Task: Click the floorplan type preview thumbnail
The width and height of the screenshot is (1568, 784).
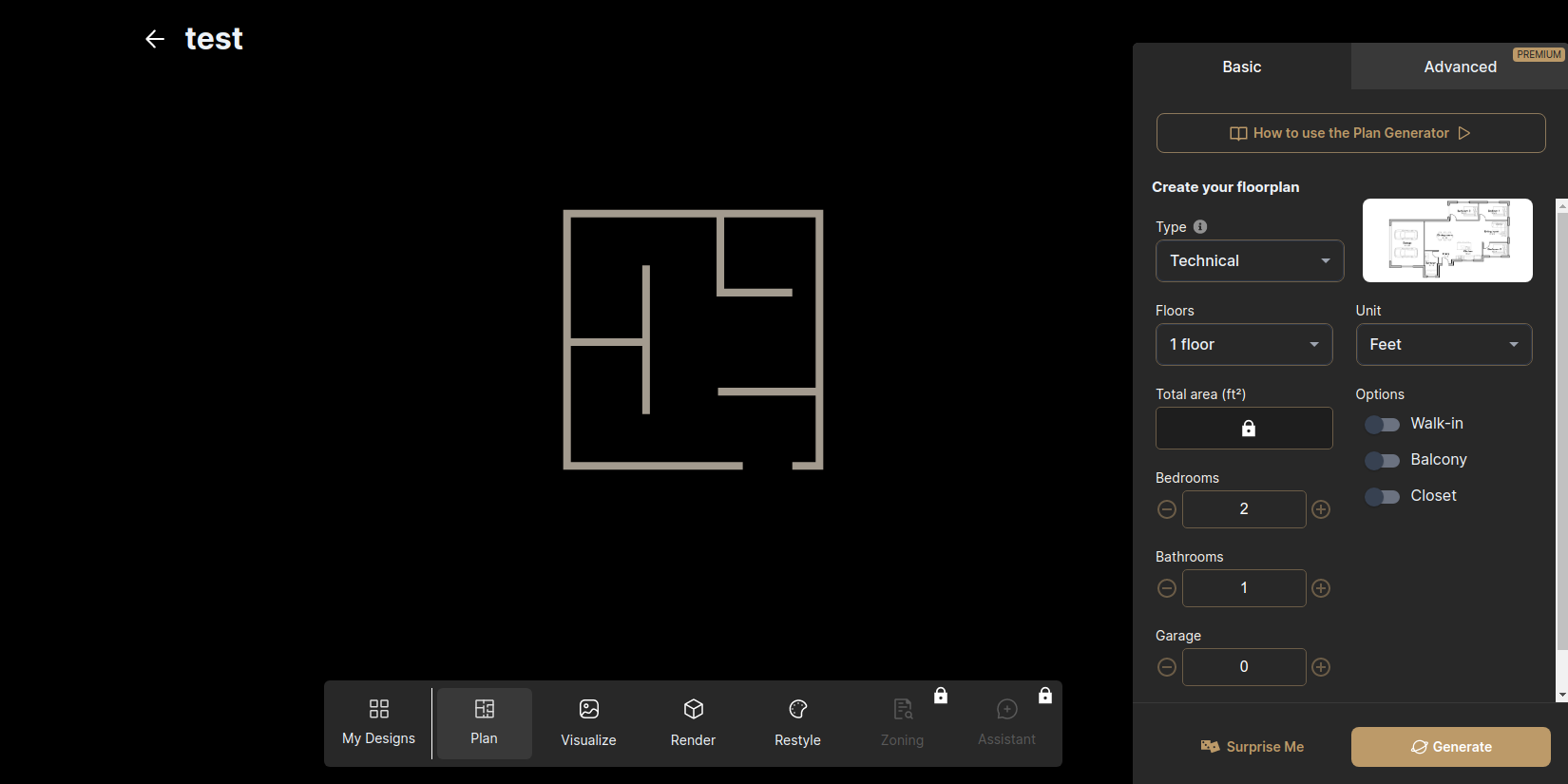Action: tap(1446, 240)
